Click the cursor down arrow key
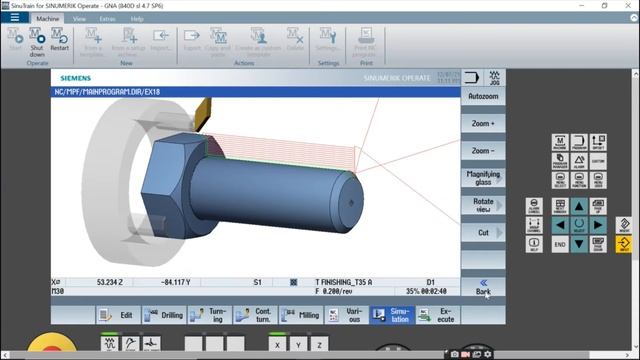Image resolution: width=640 pixels, height=360 pixels. coord(579,244)
